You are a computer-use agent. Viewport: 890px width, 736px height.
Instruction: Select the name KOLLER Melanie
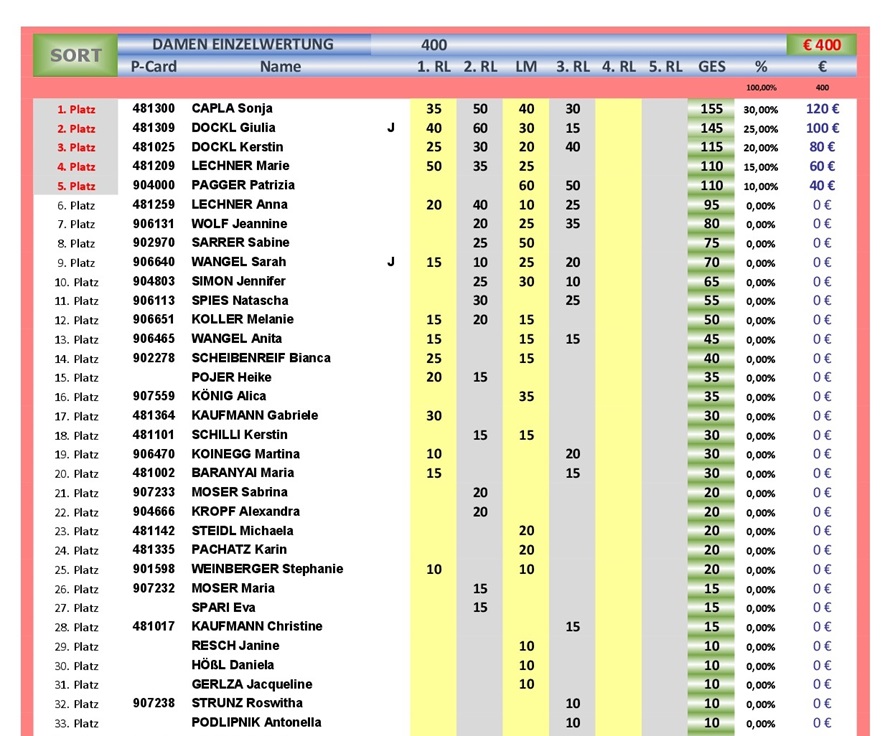tap(242, 319)
